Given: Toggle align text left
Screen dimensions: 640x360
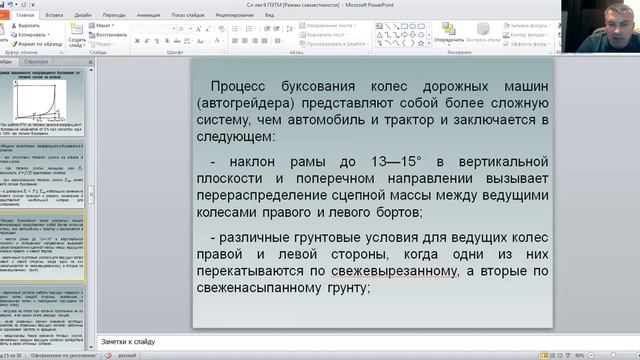Looking at the screenshot, I should pos(235,41).
